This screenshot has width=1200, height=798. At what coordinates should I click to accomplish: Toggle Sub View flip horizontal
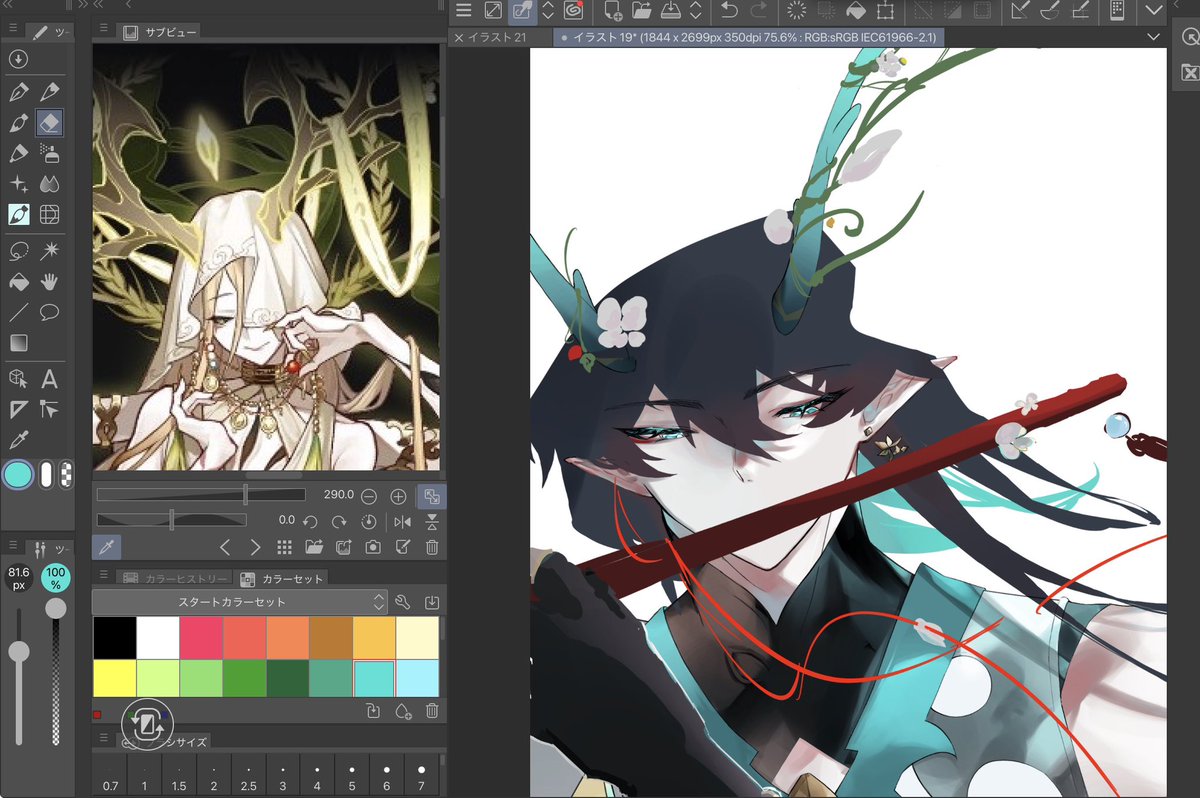[x=402, y=521]
